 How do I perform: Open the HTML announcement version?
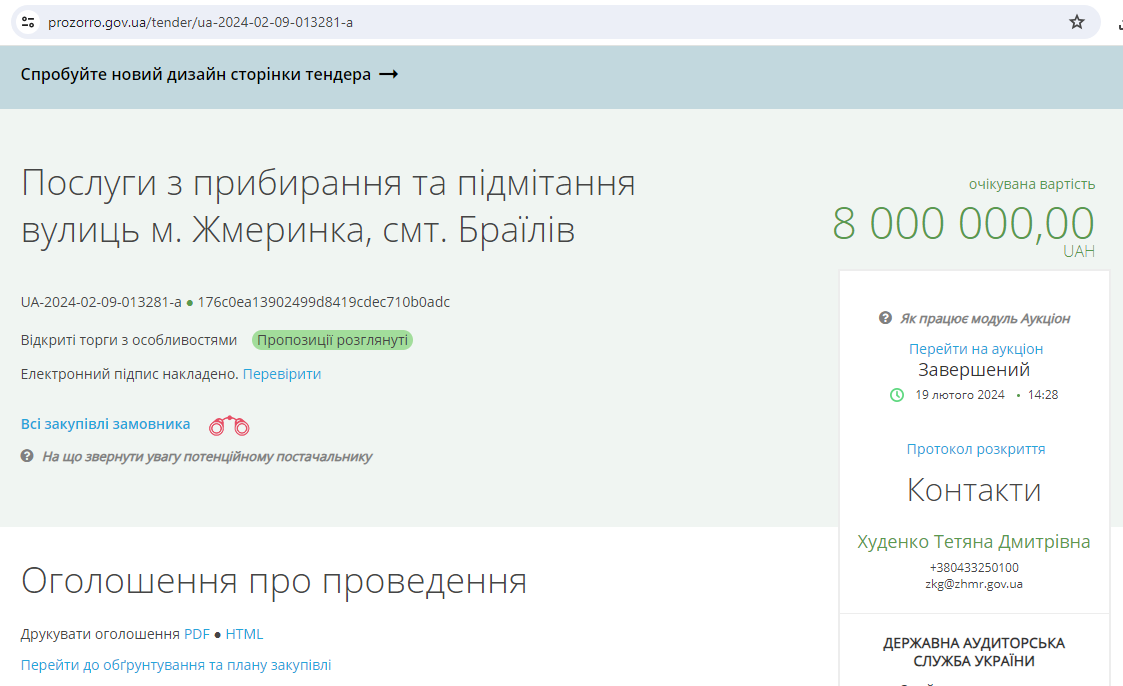pyautogui.click(x=245, y=633)
